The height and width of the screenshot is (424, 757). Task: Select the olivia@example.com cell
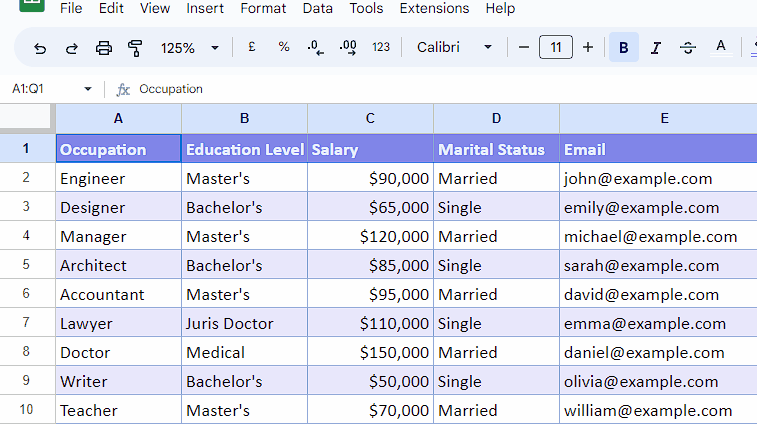point(659,381)
